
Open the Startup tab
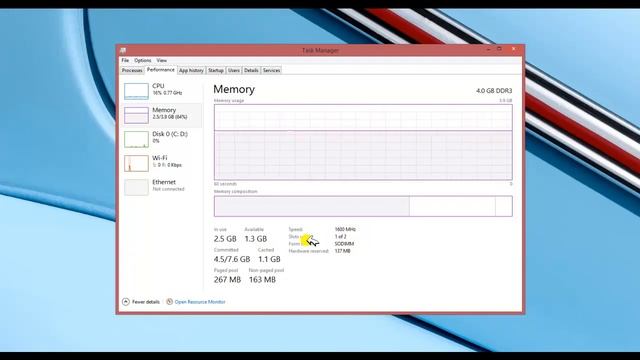tap(216, 71)
